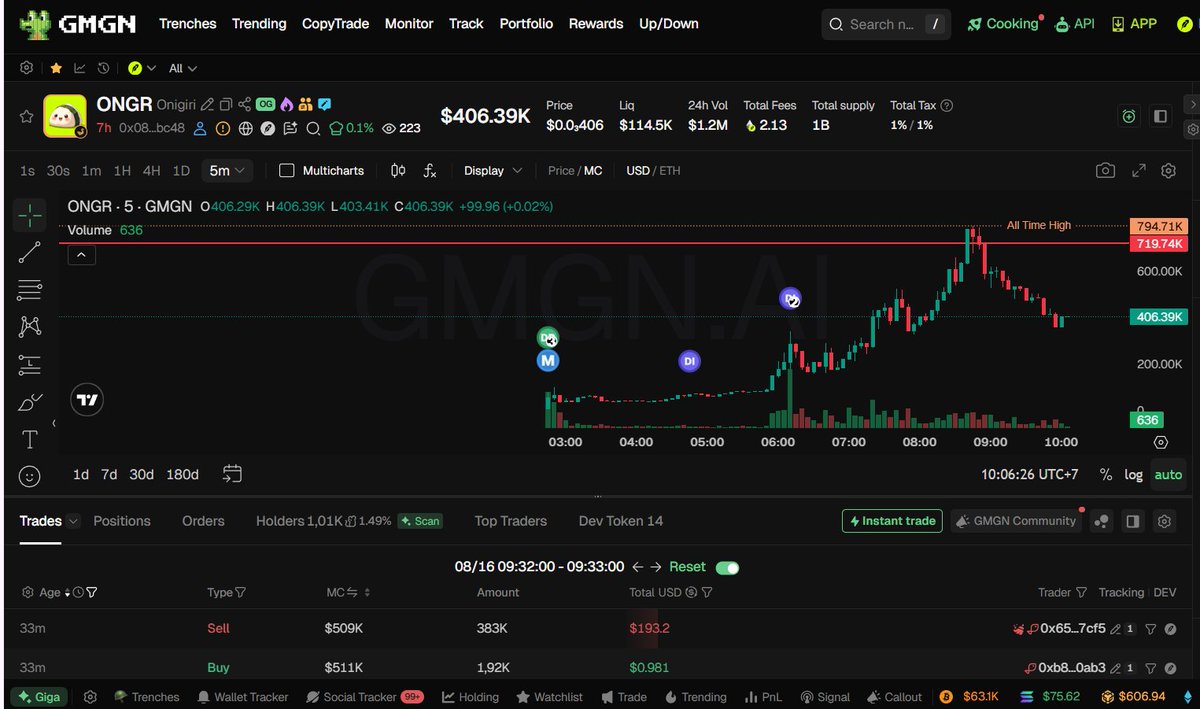Click Reset on the time filter
The height and width of the screenshot is (709, 1200).
(x=687, y=567)
